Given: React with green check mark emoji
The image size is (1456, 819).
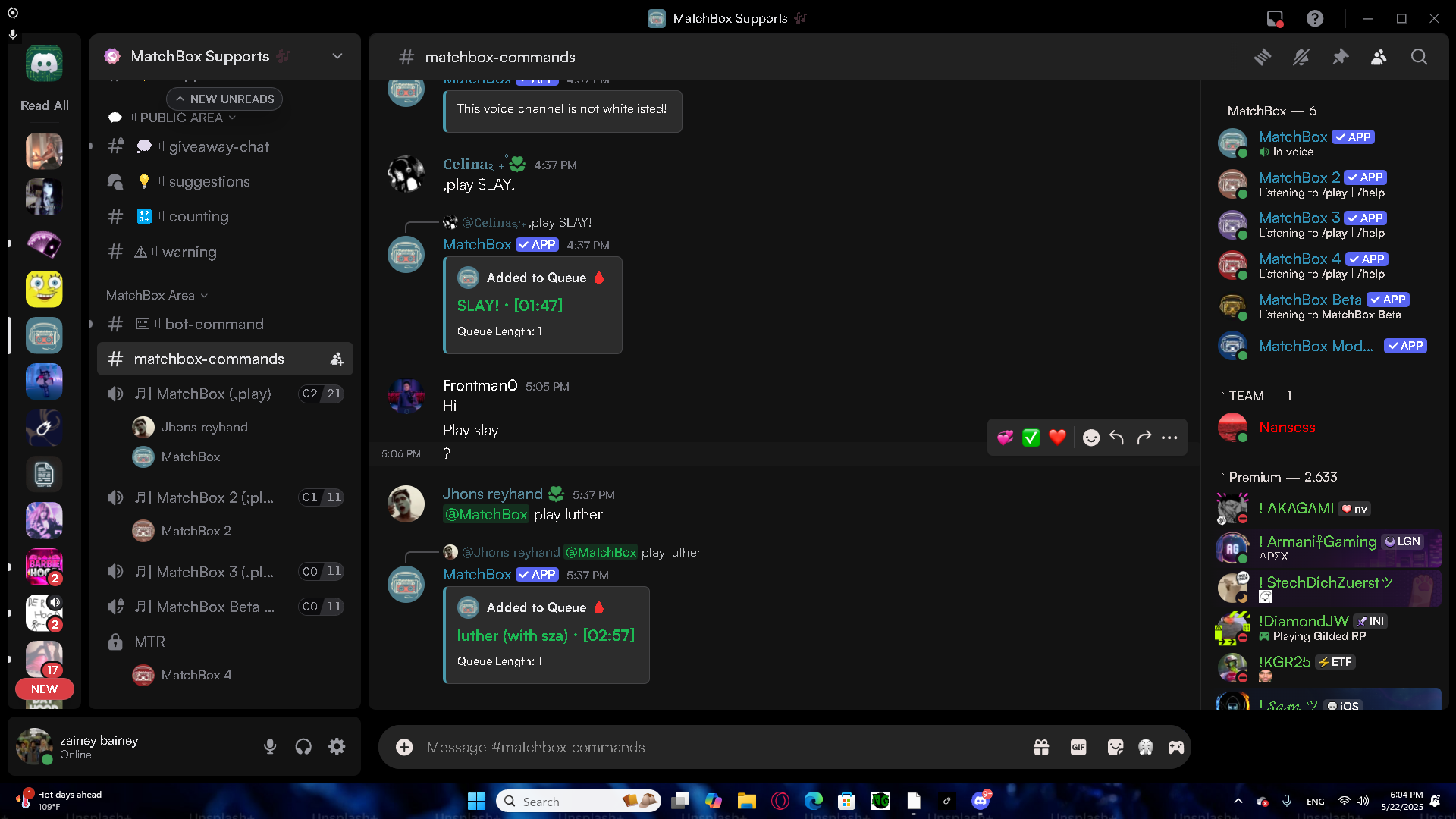Looking at the screenshot, I should click(1031, 438).
